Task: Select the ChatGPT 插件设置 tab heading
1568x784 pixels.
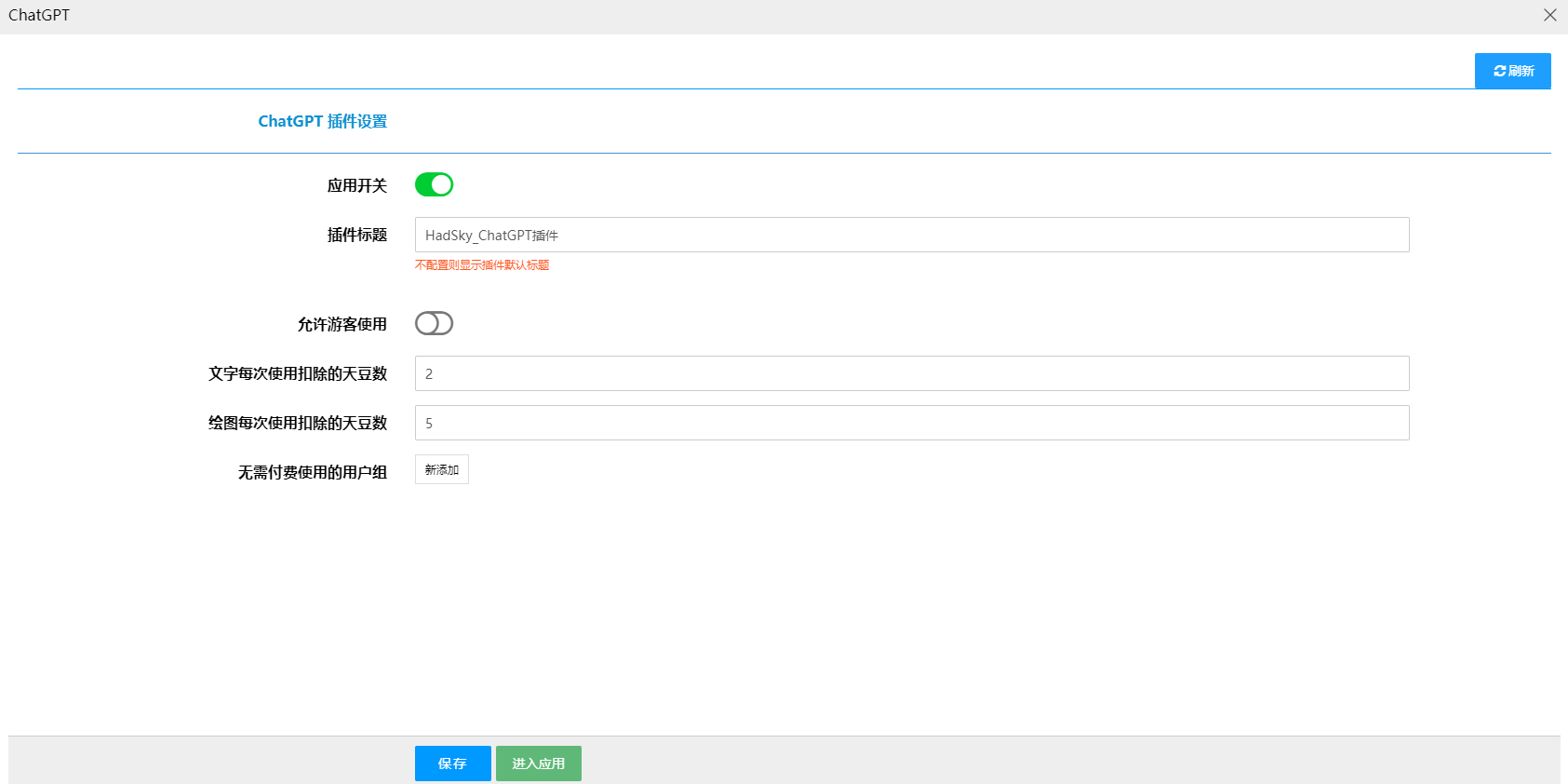Action: pos(322,121)
